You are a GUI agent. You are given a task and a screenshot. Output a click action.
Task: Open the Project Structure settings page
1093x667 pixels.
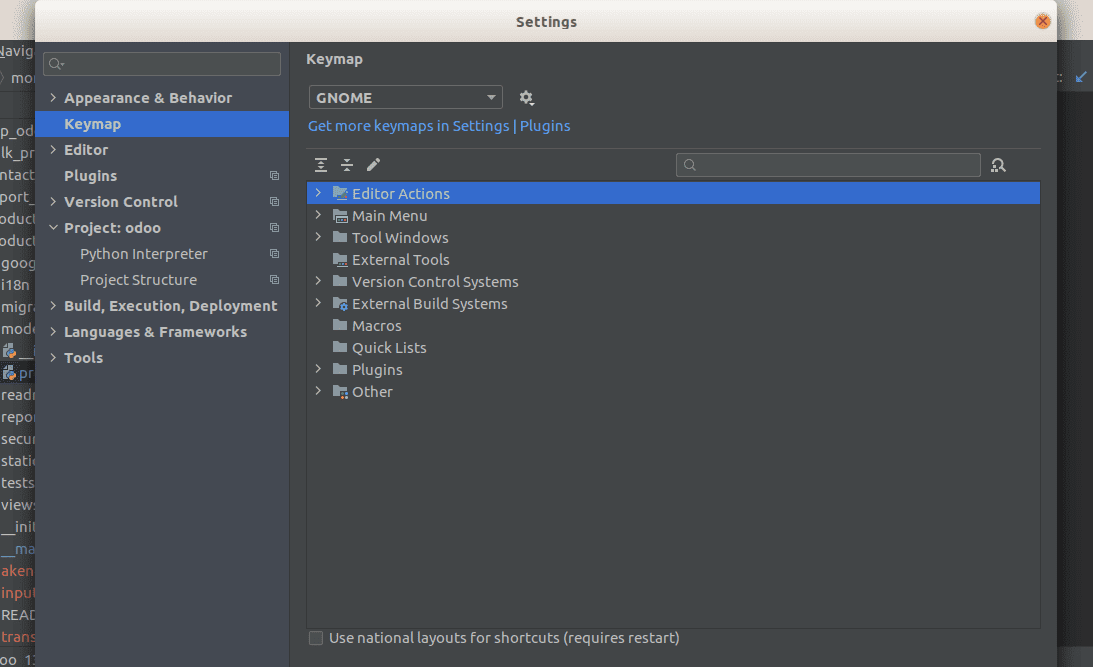138,280
